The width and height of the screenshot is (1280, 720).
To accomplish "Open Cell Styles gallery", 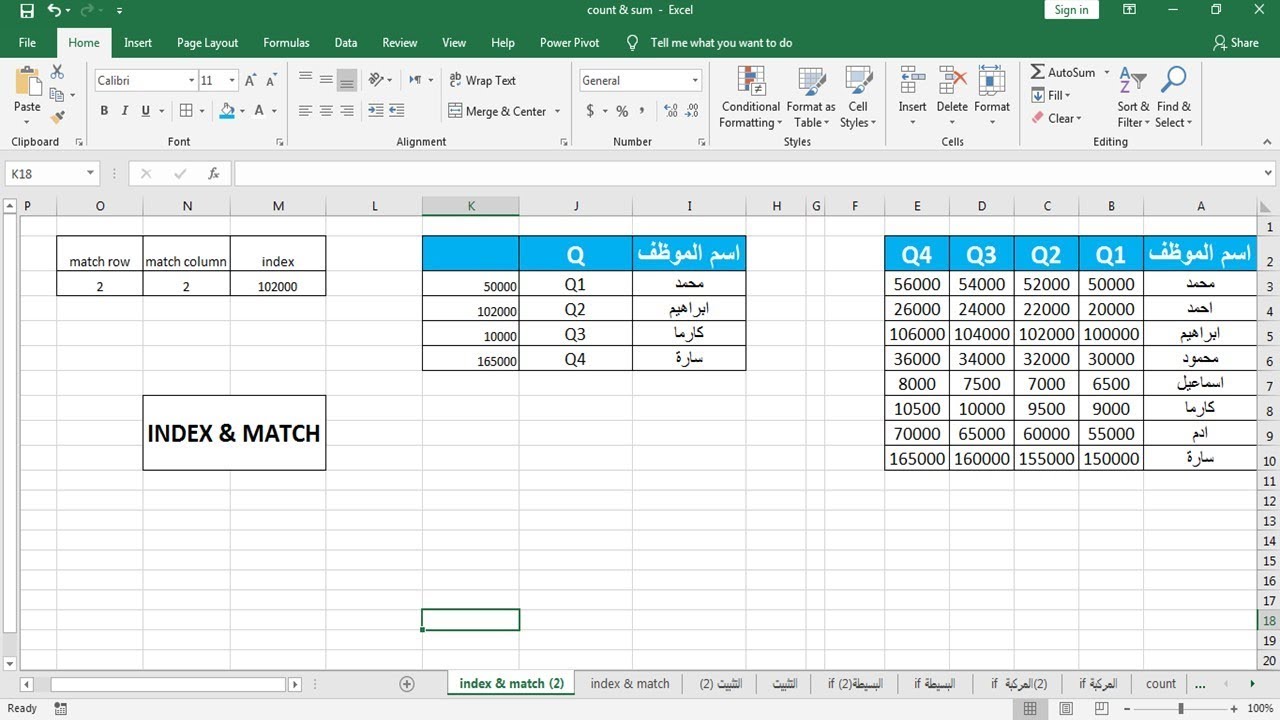I will point(858,97).
